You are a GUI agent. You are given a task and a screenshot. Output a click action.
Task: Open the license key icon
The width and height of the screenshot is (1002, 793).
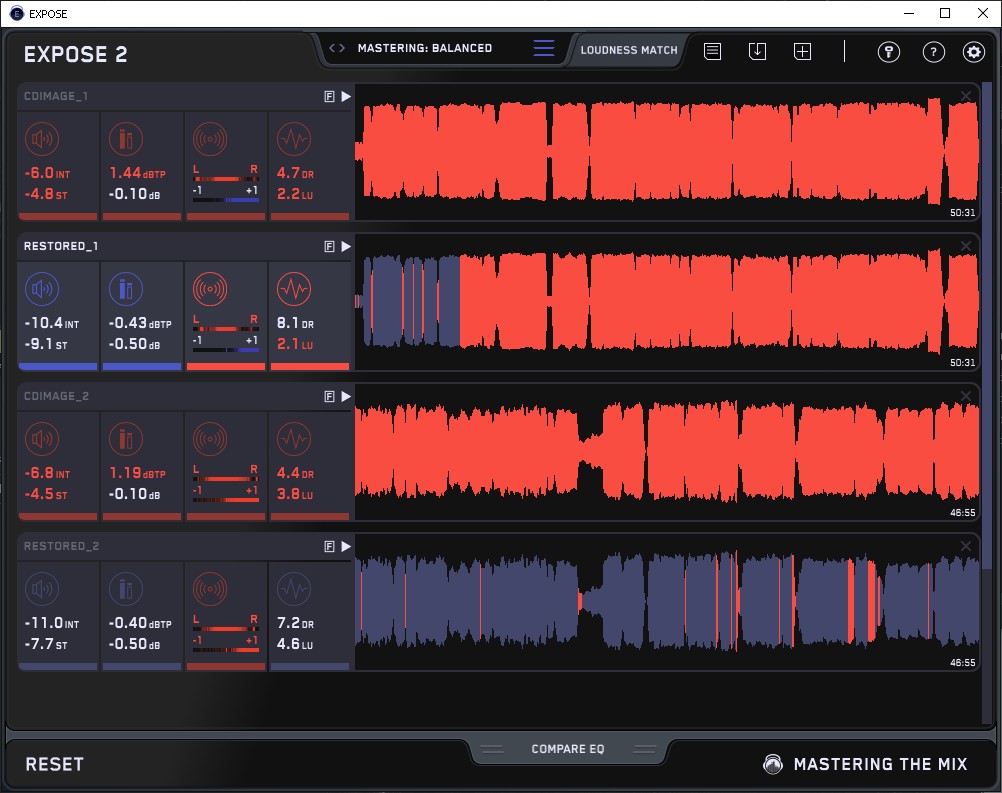(x=888, y=52)
